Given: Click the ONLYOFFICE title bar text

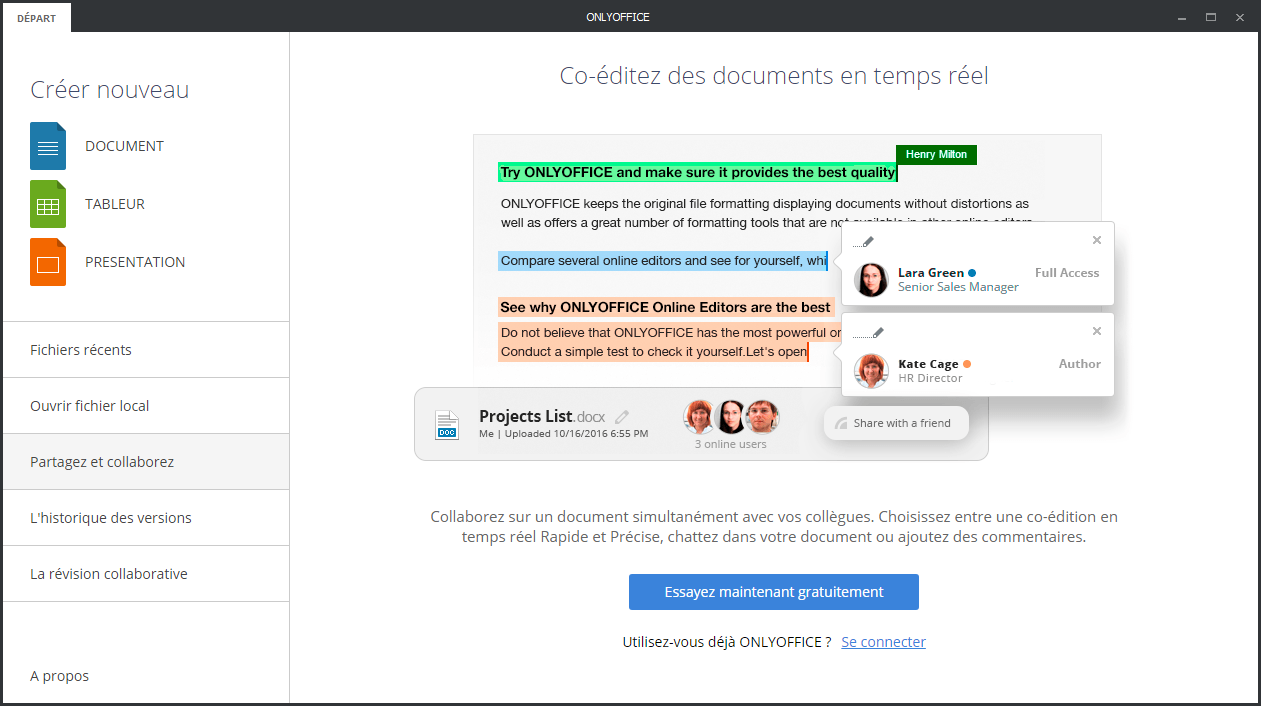Looking at the screenshot, I should coord(618,17).
